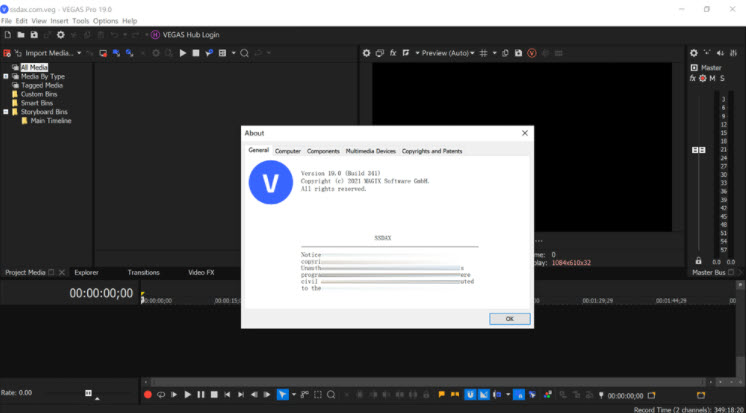The image size is (748, 413).
Task: Click the VEGAS Hub Login icon
Action: click(155, 35)
